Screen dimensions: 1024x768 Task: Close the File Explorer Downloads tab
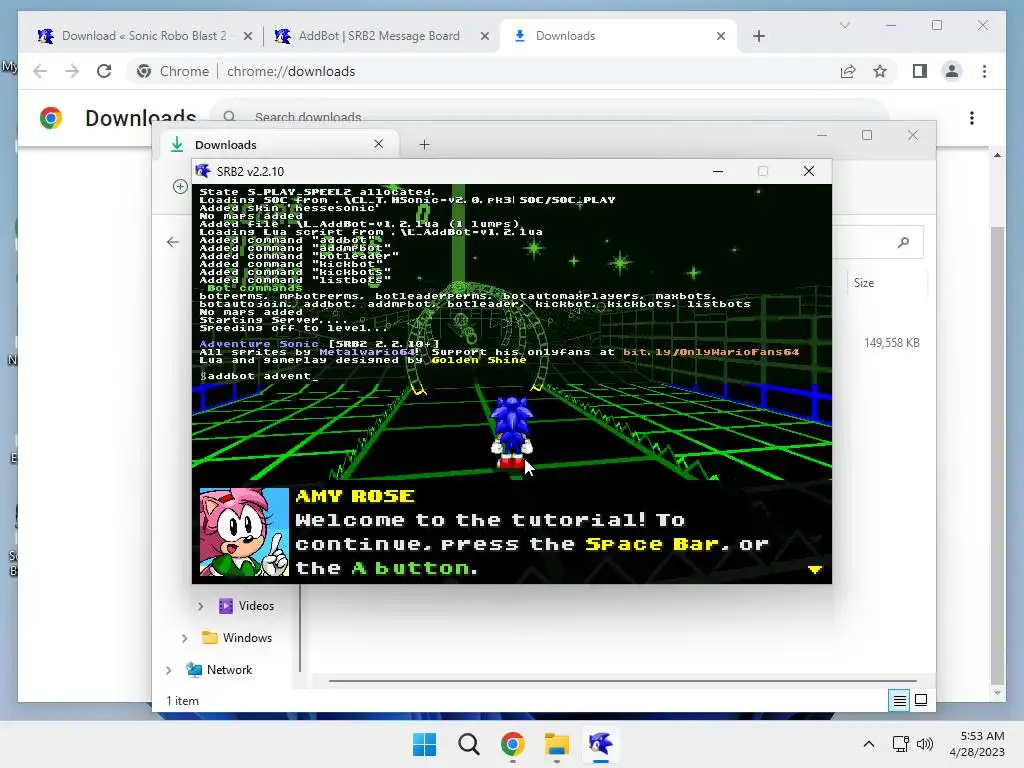pyautogui.click(x=379, y=144)
